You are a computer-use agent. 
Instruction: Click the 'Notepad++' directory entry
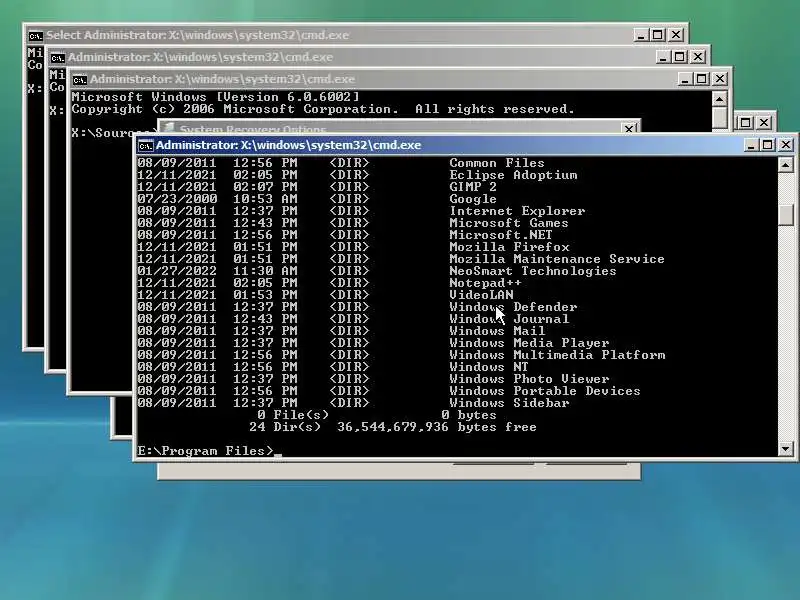[x=485, y=283]
